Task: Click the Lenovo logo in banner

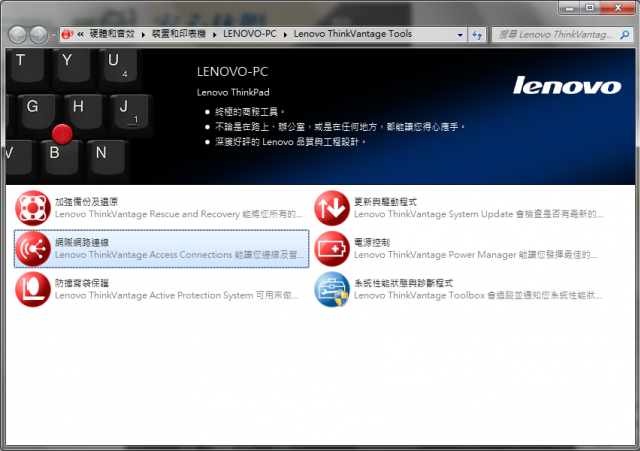Action: [567, 85]
